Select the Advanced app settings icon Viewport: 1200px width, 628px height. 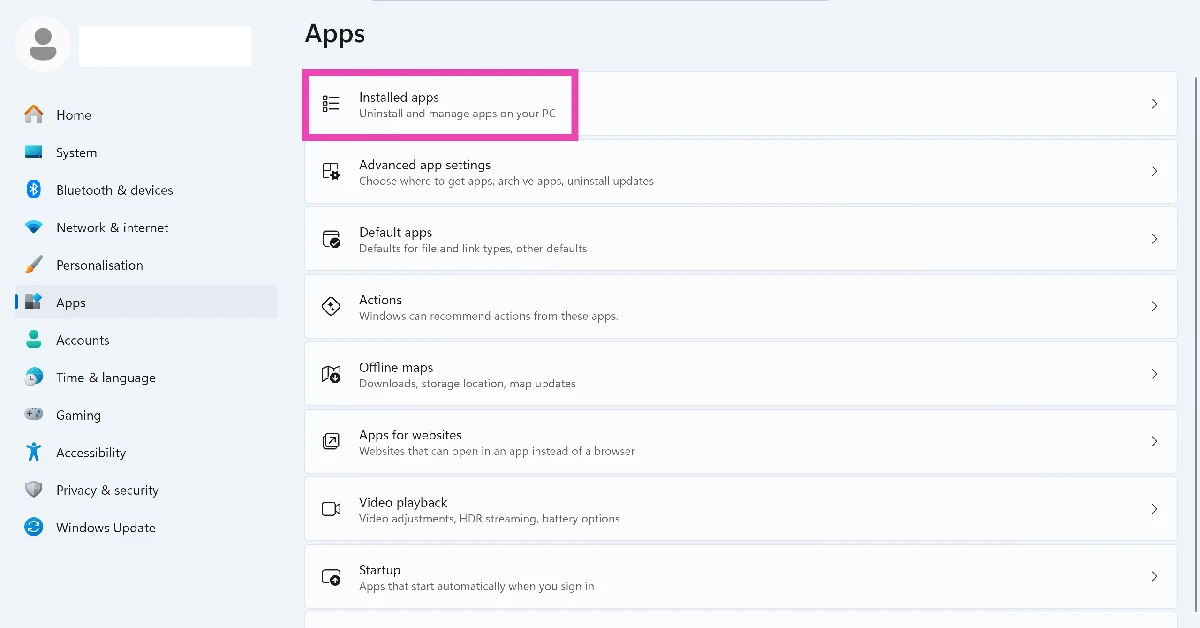(x=331, y=171)
